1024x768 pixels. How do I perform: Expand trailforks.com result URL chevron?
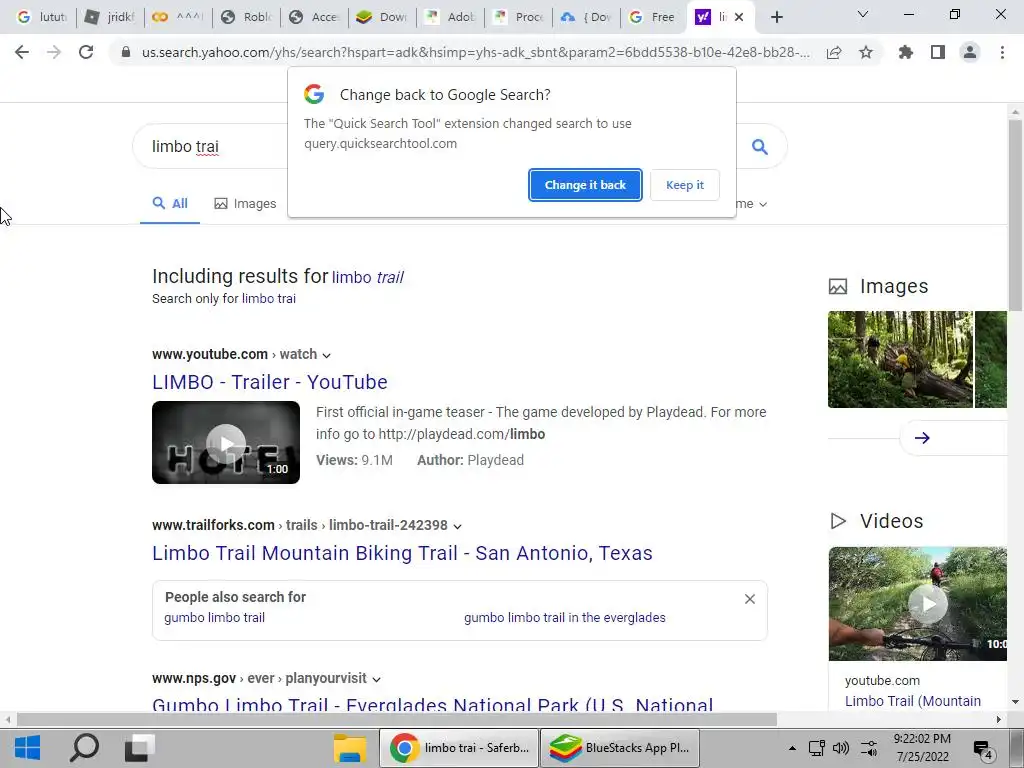tap(457, 526)
